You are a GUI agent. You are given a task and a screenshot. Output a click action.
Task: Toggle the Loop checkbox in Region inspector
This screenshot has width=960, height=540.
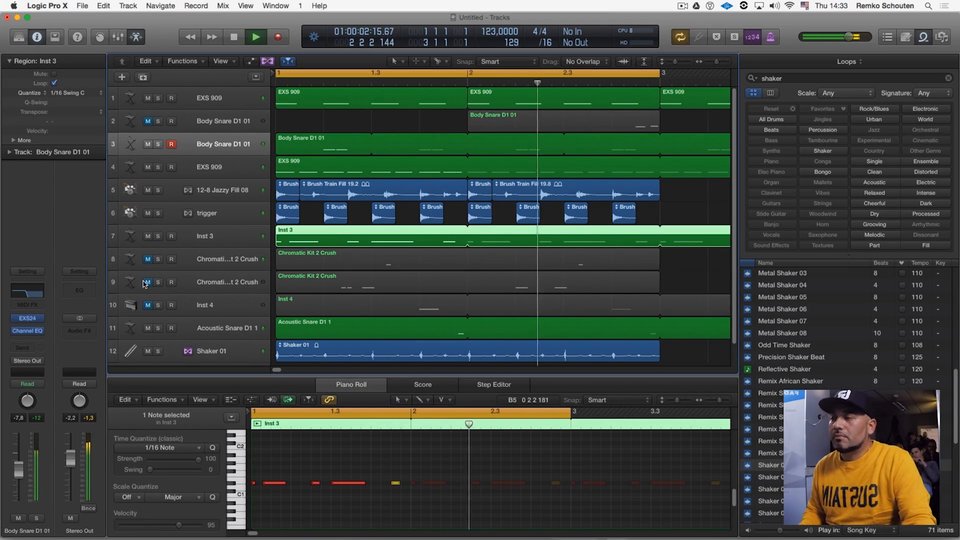pos(54,83)
